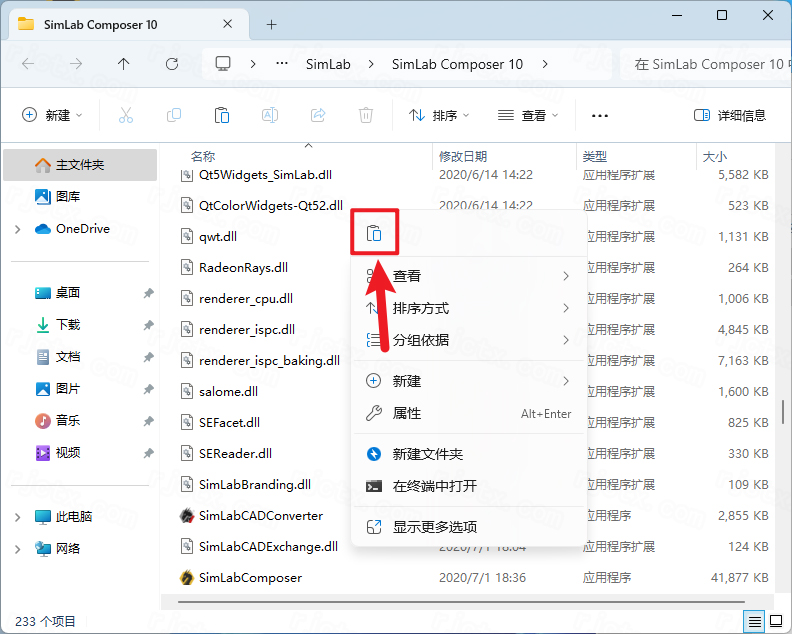Expand chevron after PC icon in breadcrumb
Image resolution: width=792 pixels, height=634 pixels.
point(253,64)
